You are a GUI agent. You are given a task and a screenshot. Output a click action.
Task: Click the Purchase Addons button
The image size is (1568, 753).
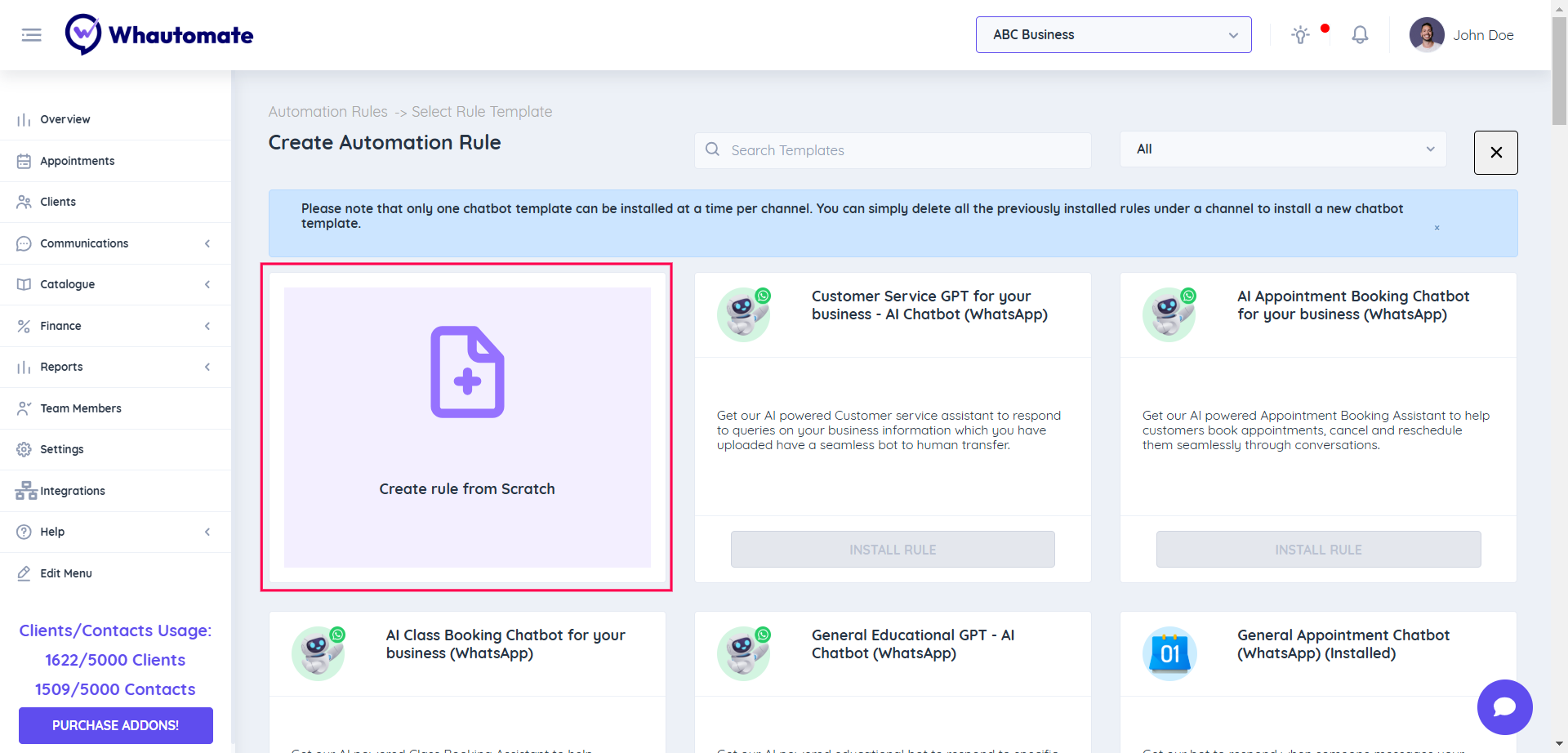115,725
